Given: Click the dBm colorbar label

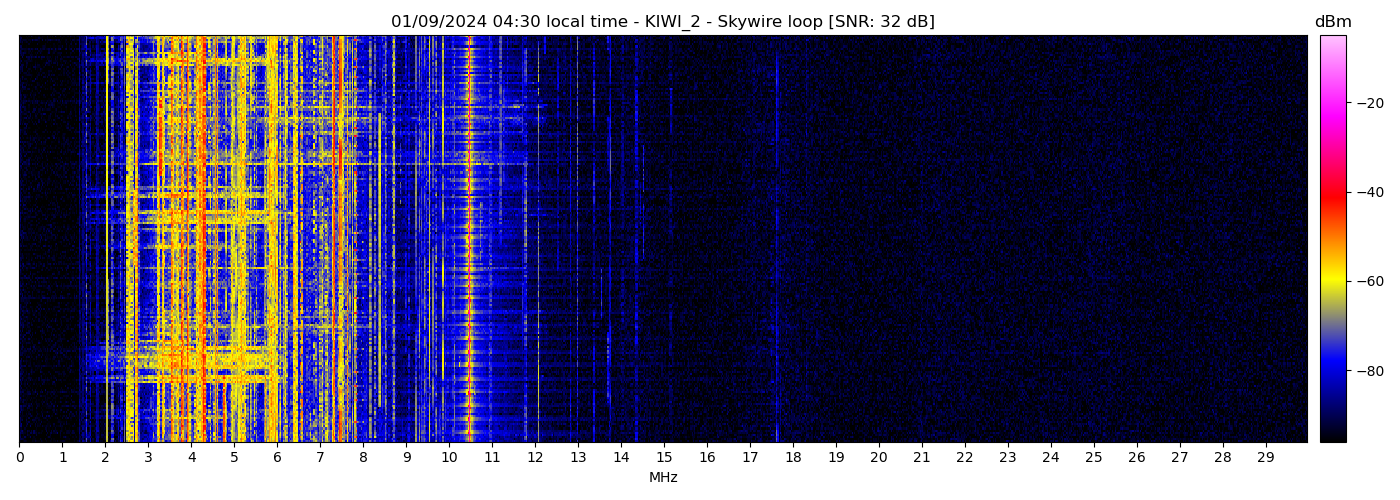Looking at the screenshot, I should (x=1332, y=22).
